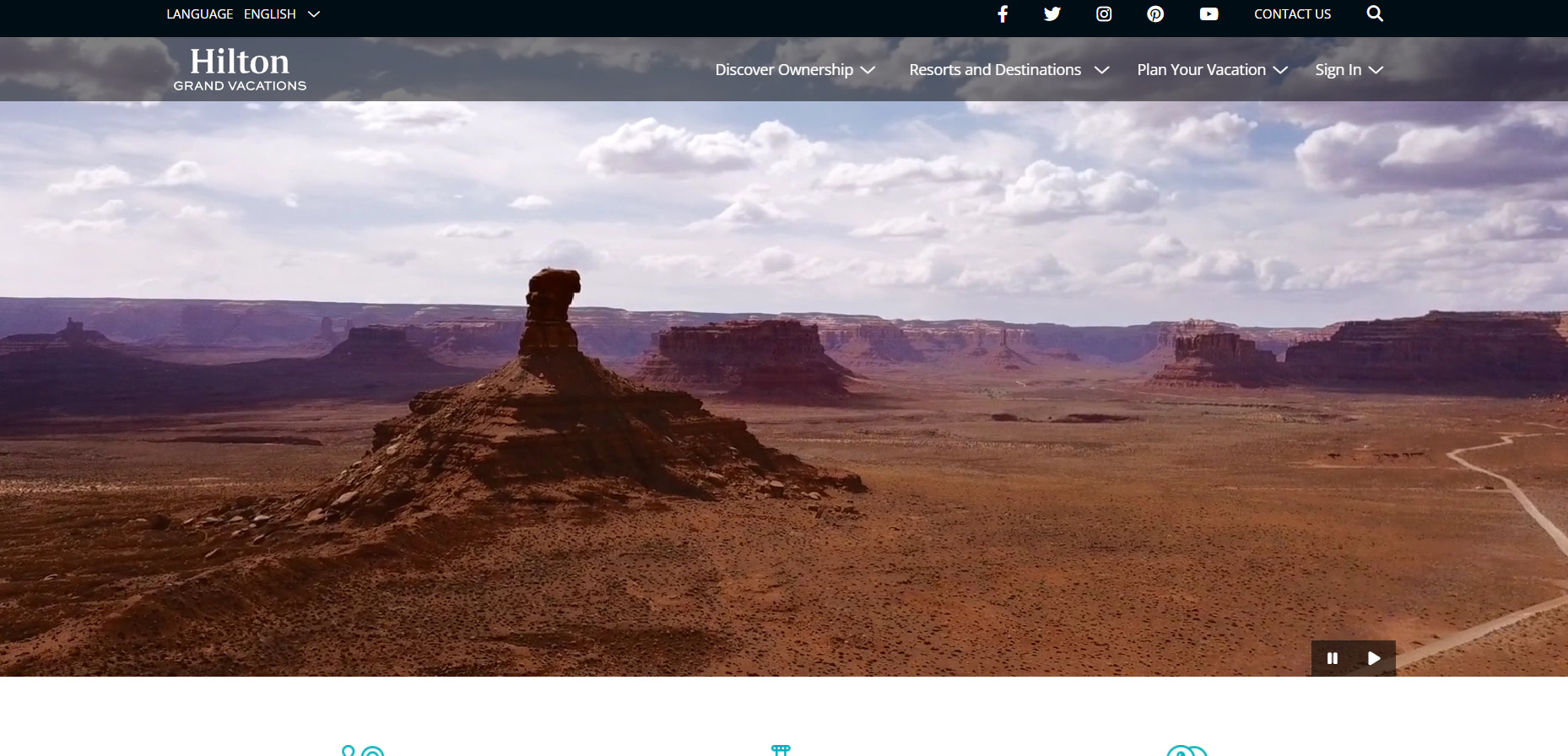The width and height of the screenshot is (1568, 756).
Task: Expand the Plan Your Vacation menu
Action: pos(1212,69)
